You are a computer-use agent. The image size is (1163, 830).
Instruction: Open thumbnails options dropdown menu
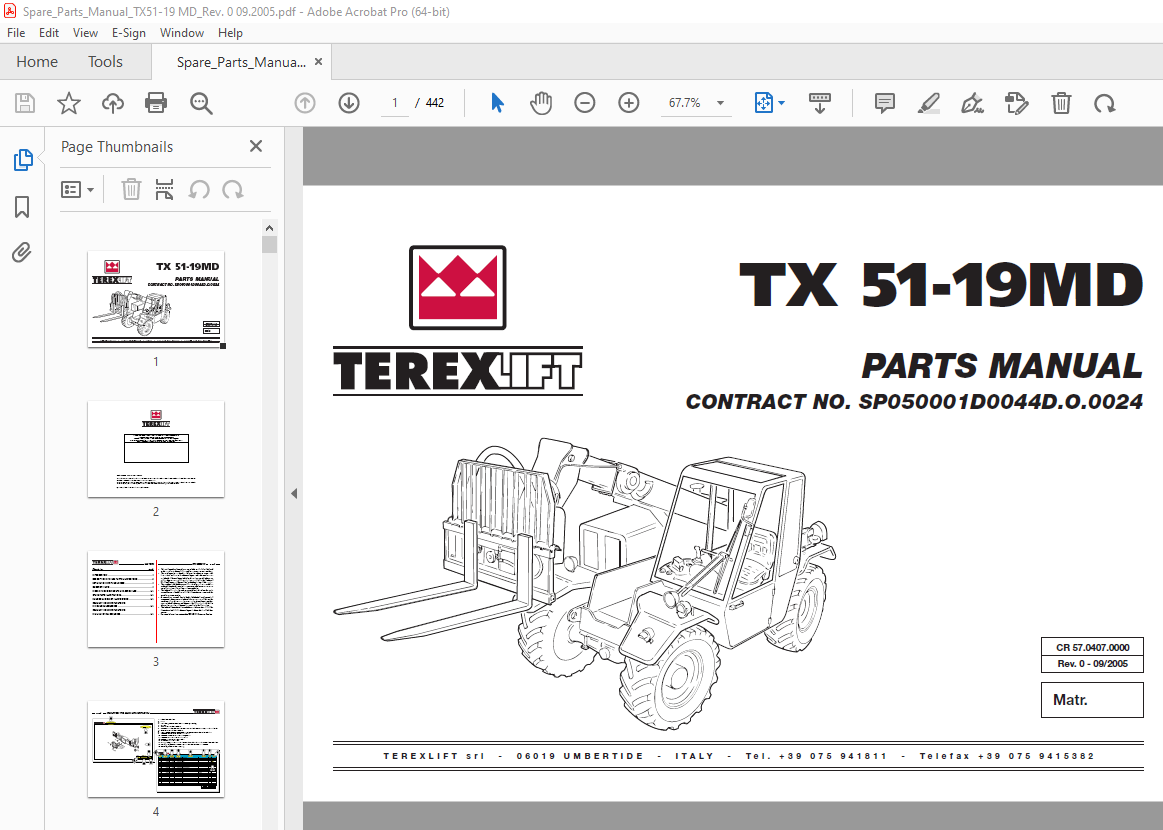pos(77,190)
